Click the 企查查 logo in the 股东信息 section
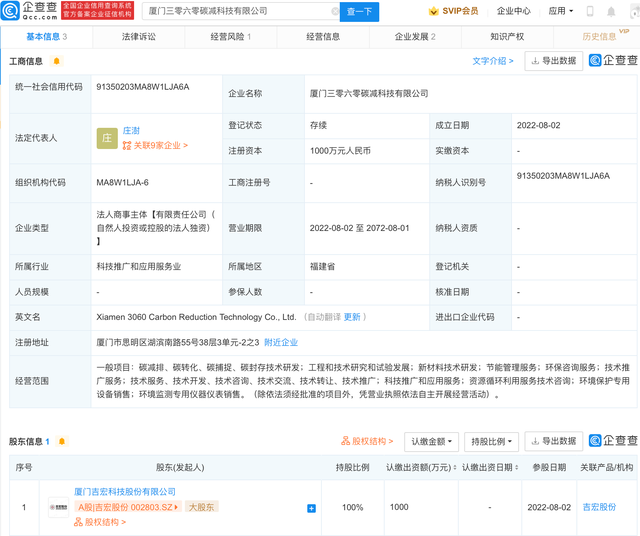 (x=613, y=440)
